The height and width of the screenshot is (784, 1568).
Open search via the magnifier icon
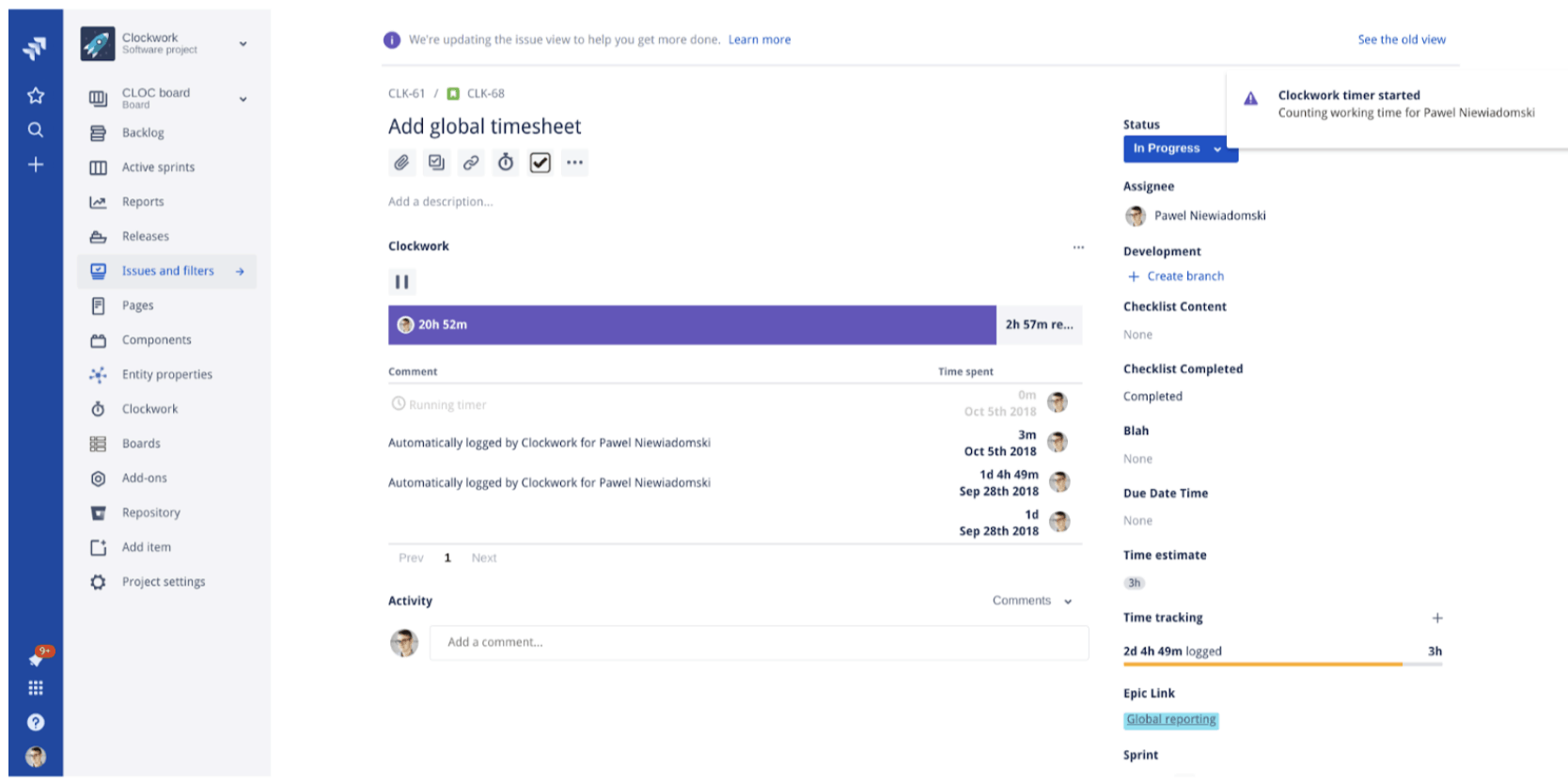tap(36, 130)
